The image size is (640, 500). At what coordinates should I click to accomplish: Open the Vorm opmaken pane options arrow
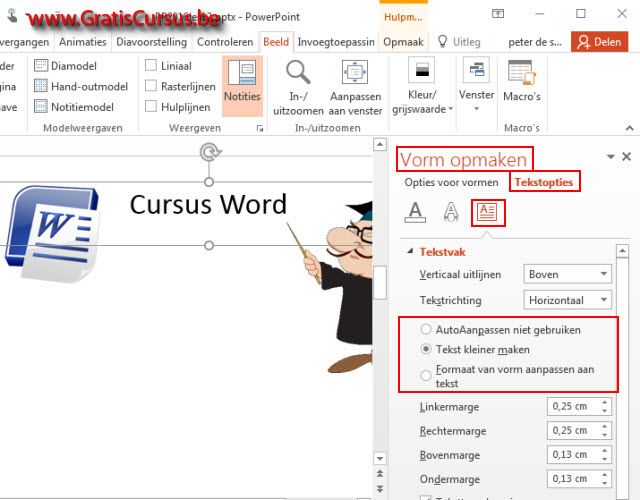pos(611,157)
